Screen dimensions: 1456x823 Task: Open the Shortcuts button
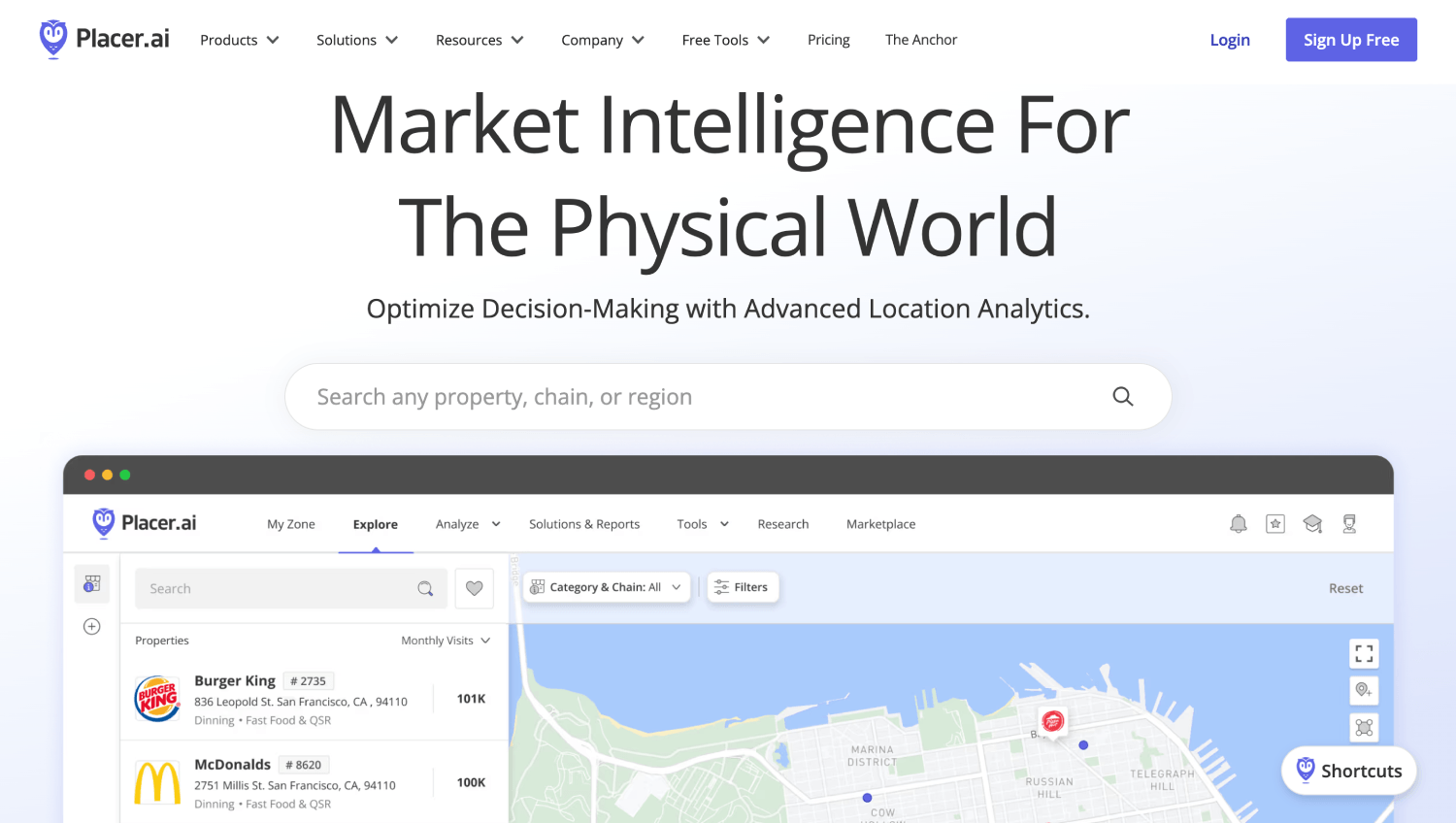1349,771
